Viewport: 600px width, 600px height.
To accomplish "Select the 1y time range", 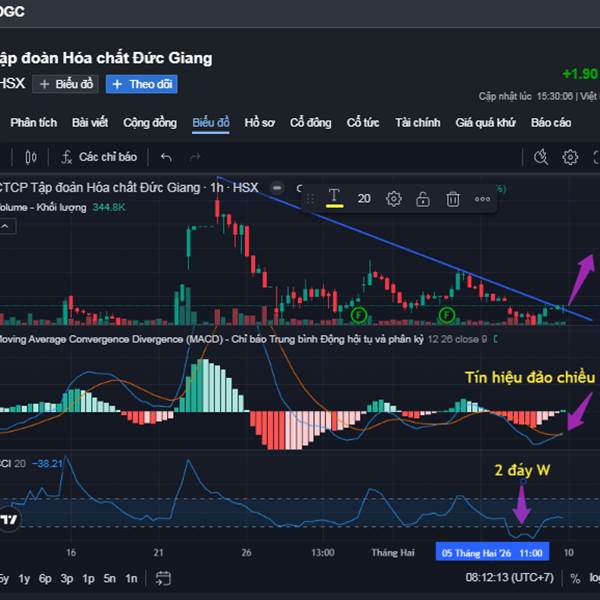I will (x=24, y=578).
